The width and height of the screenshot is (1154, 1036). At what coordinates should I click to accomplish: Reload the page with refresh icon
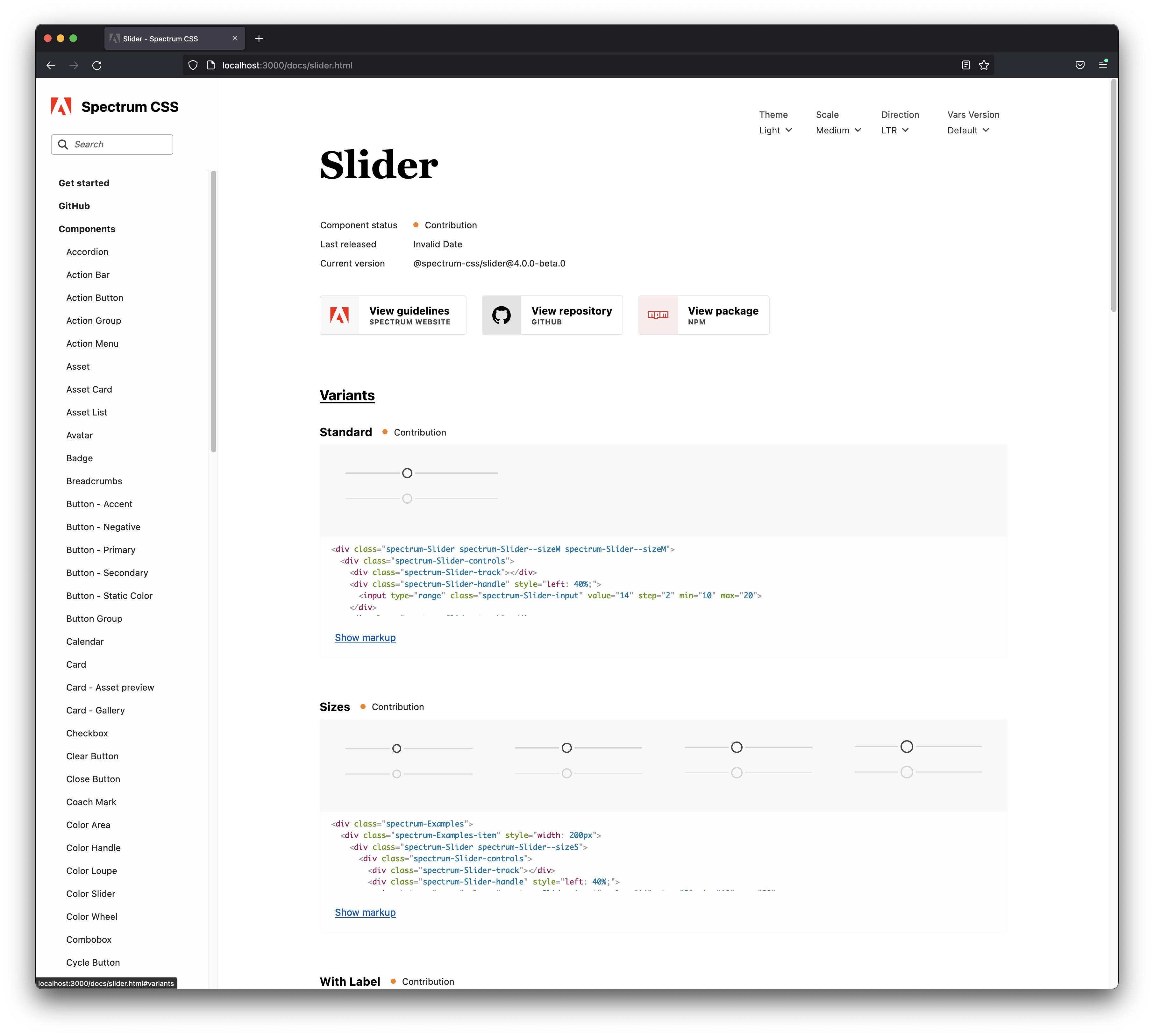click(97, 66)
